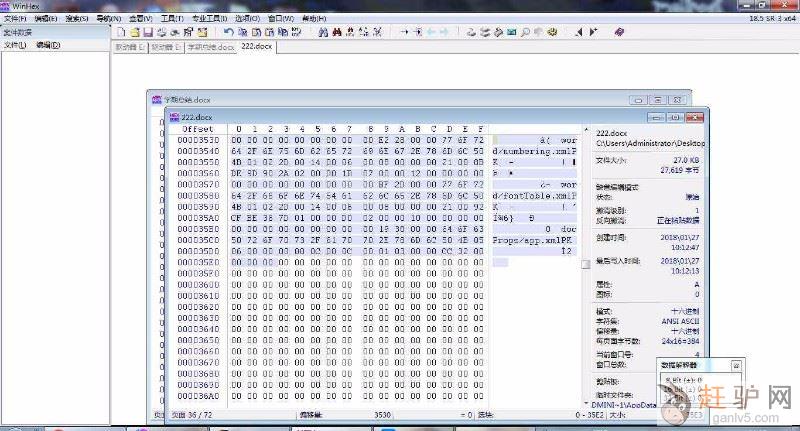Click the black left navigation arrow icon
The image size is (800, 431).
coord(578,33)
